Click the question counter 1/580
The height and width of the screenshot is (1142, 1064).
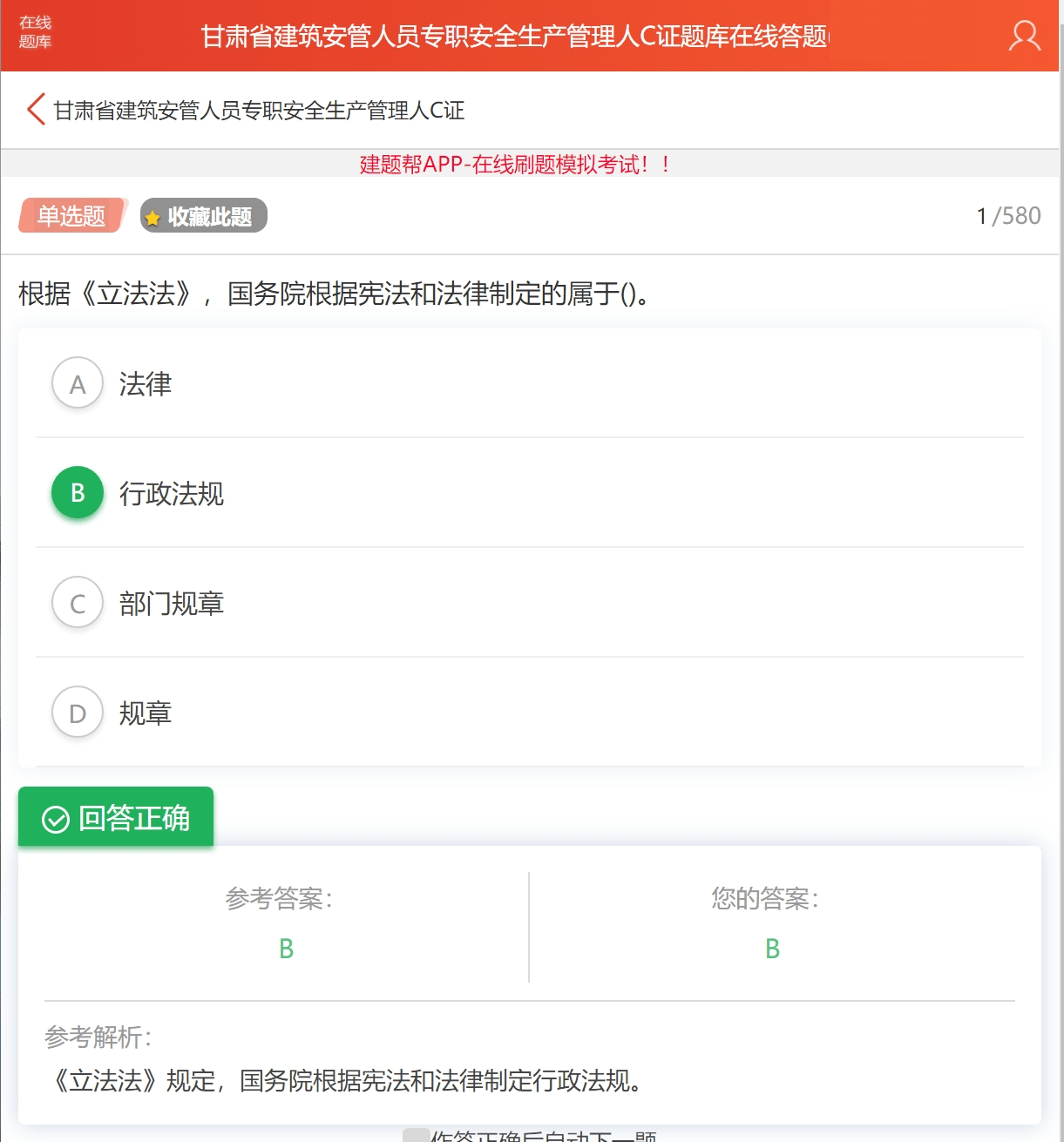tap(1009, 216)
